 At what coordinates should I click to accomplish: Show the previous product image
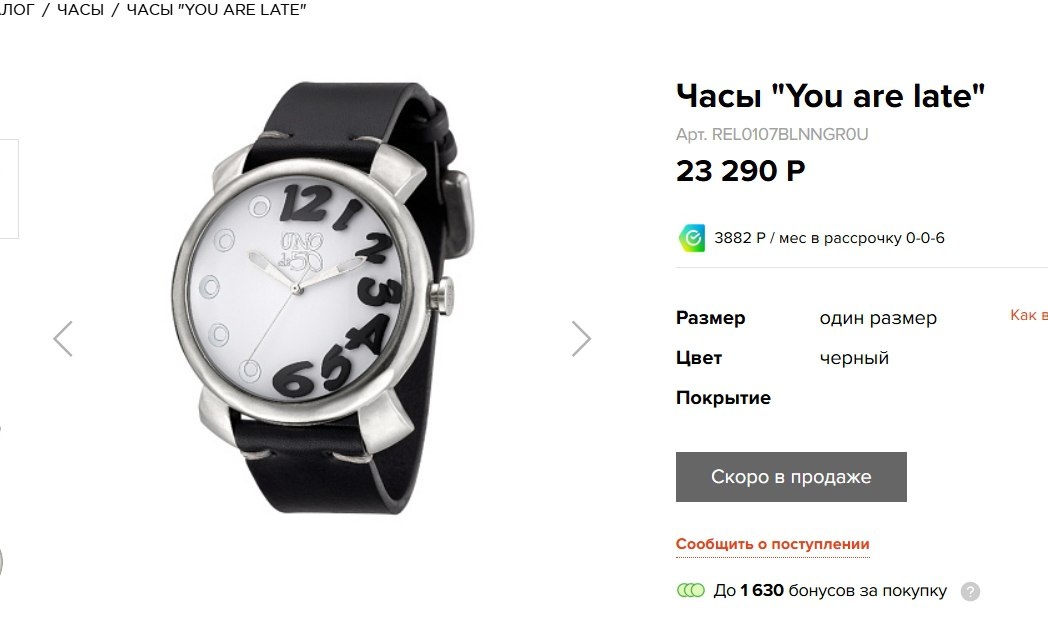(63, 339)
